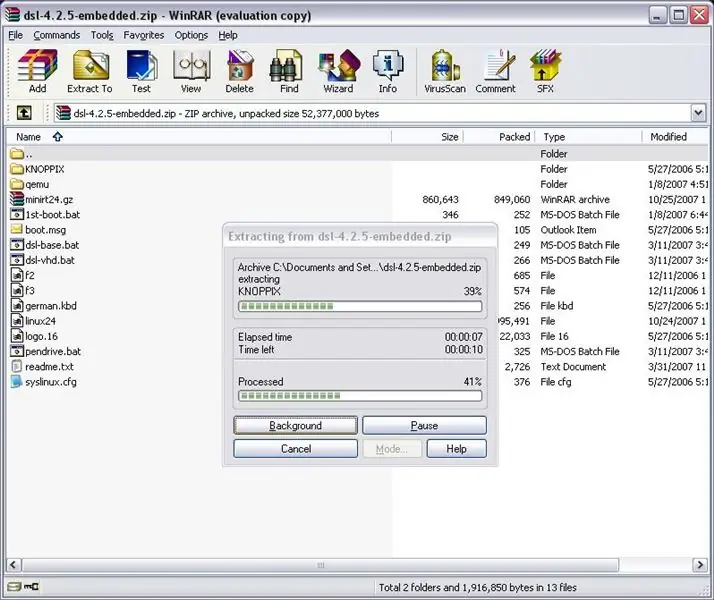Select the f2 file name
714x600 pixels.
(x=30, y=275)
